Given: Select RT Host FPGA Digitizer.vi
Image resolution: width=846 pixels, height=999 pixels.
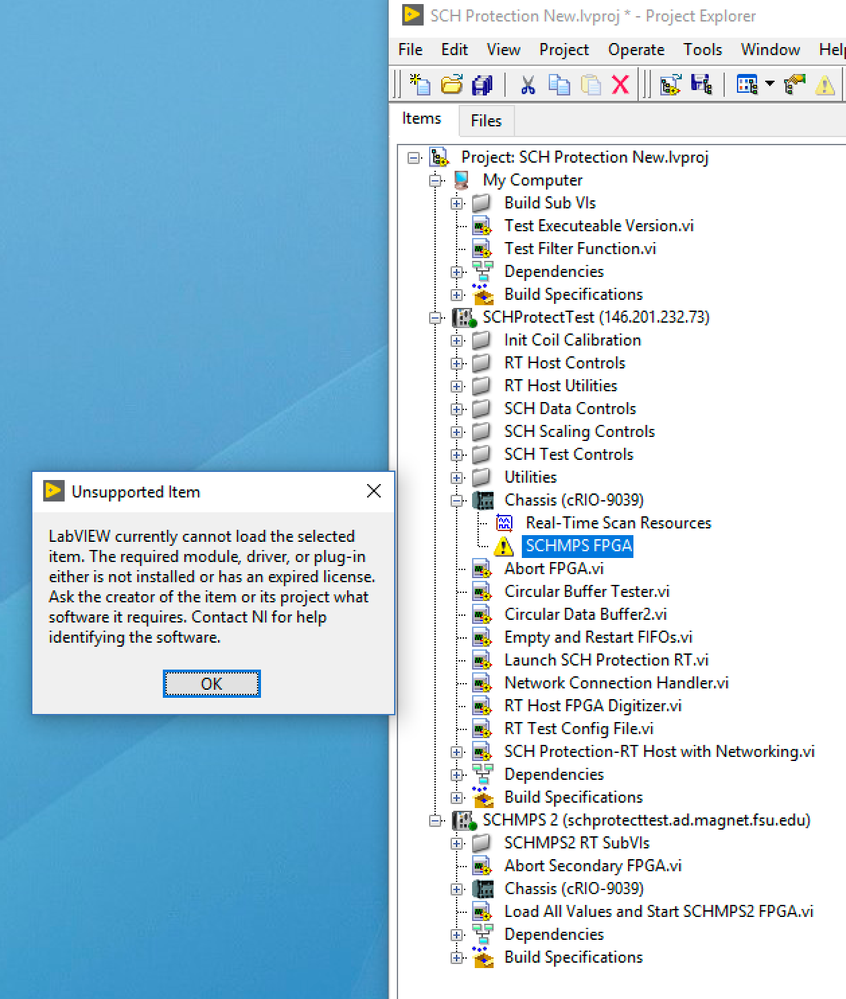Looking at the screenshot, I should (593, 706).
